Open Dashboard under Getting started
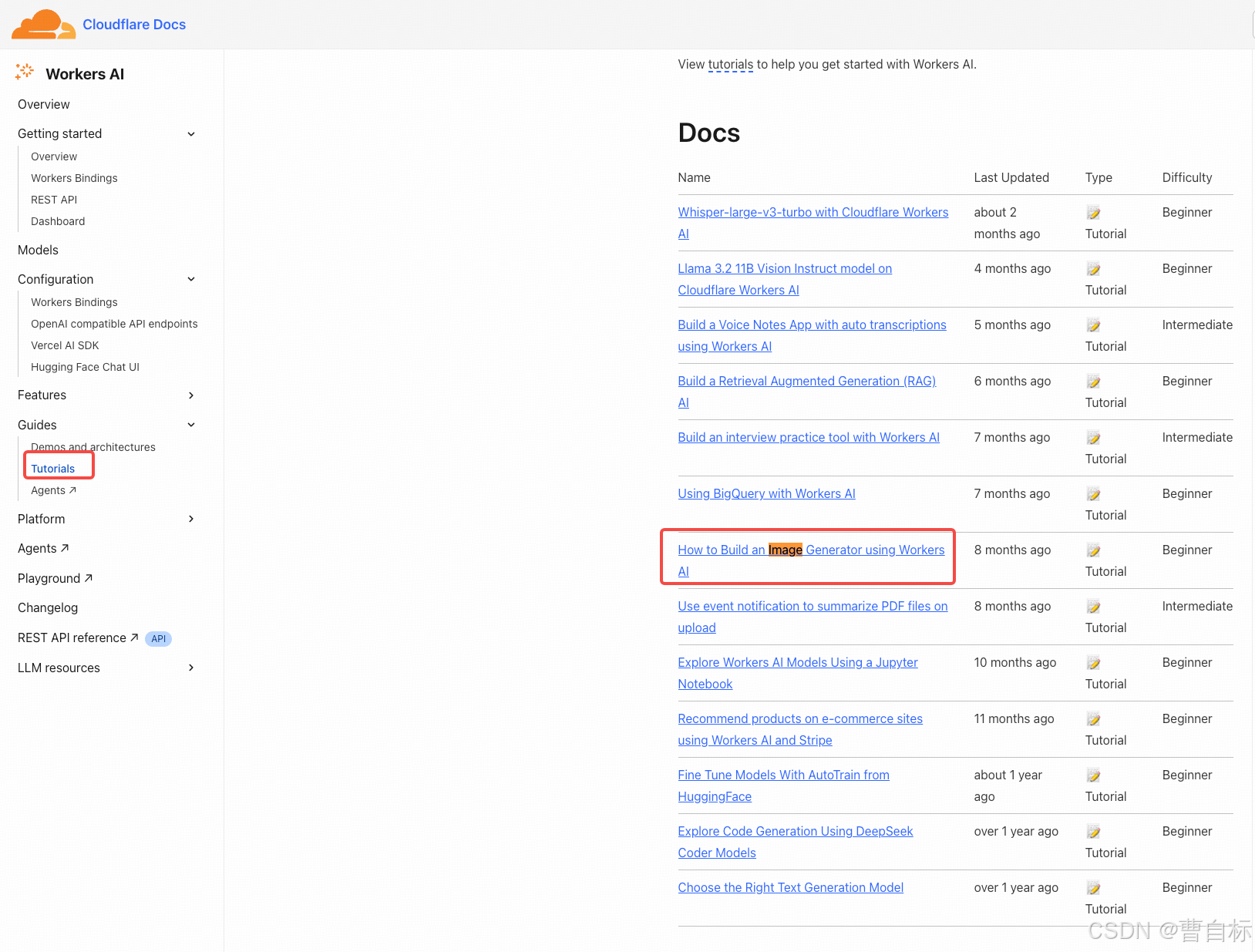The width and height of the screenshot is (1255, 952). [x=58, y=221]
